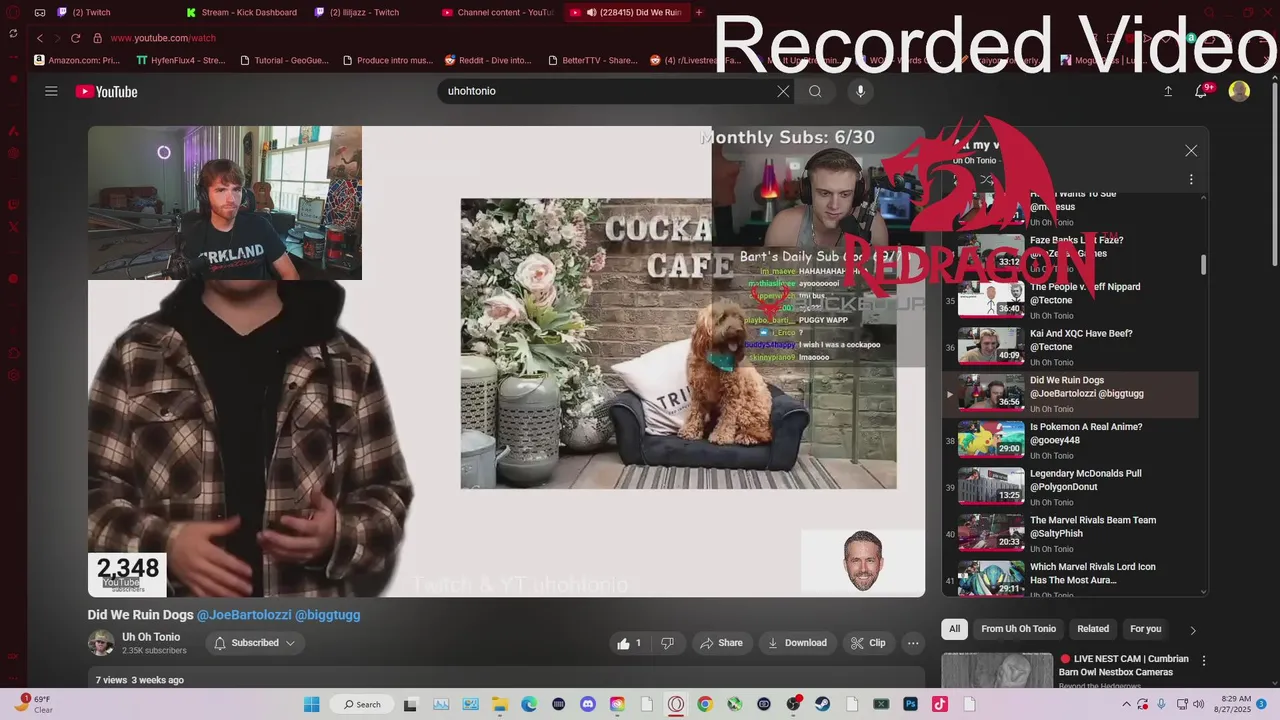
Task: Open a new browser tab
Action: (x=699, y=12)
